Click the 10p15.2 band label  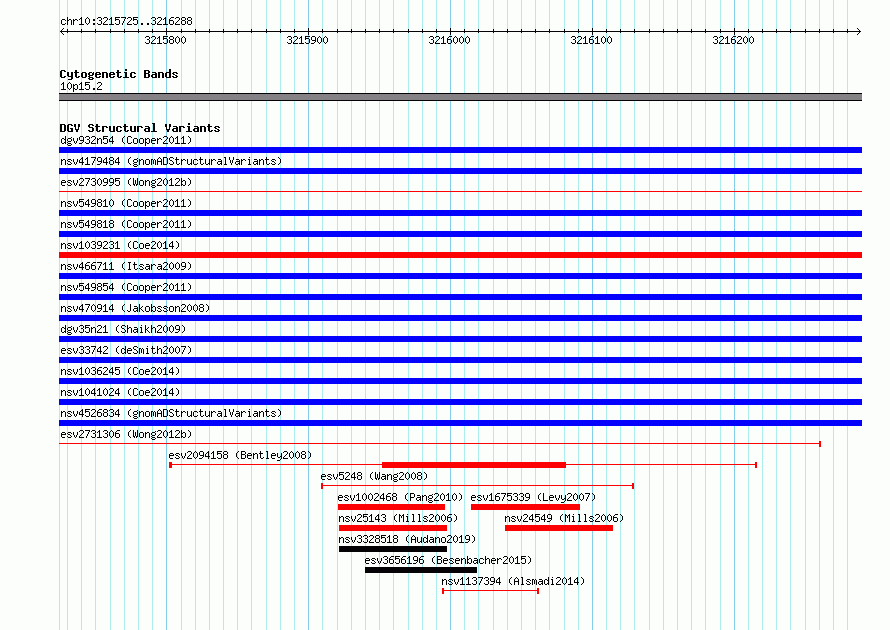[81, 86]
